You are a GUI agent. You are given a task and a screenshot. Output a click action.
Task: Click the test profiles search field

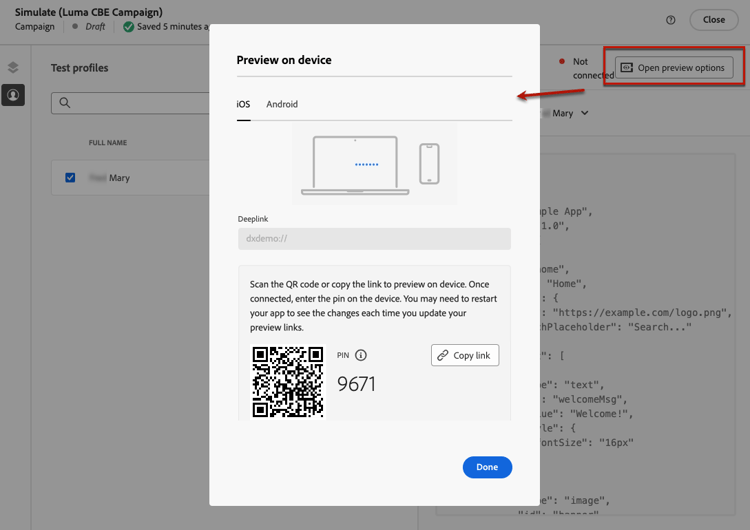130,103
